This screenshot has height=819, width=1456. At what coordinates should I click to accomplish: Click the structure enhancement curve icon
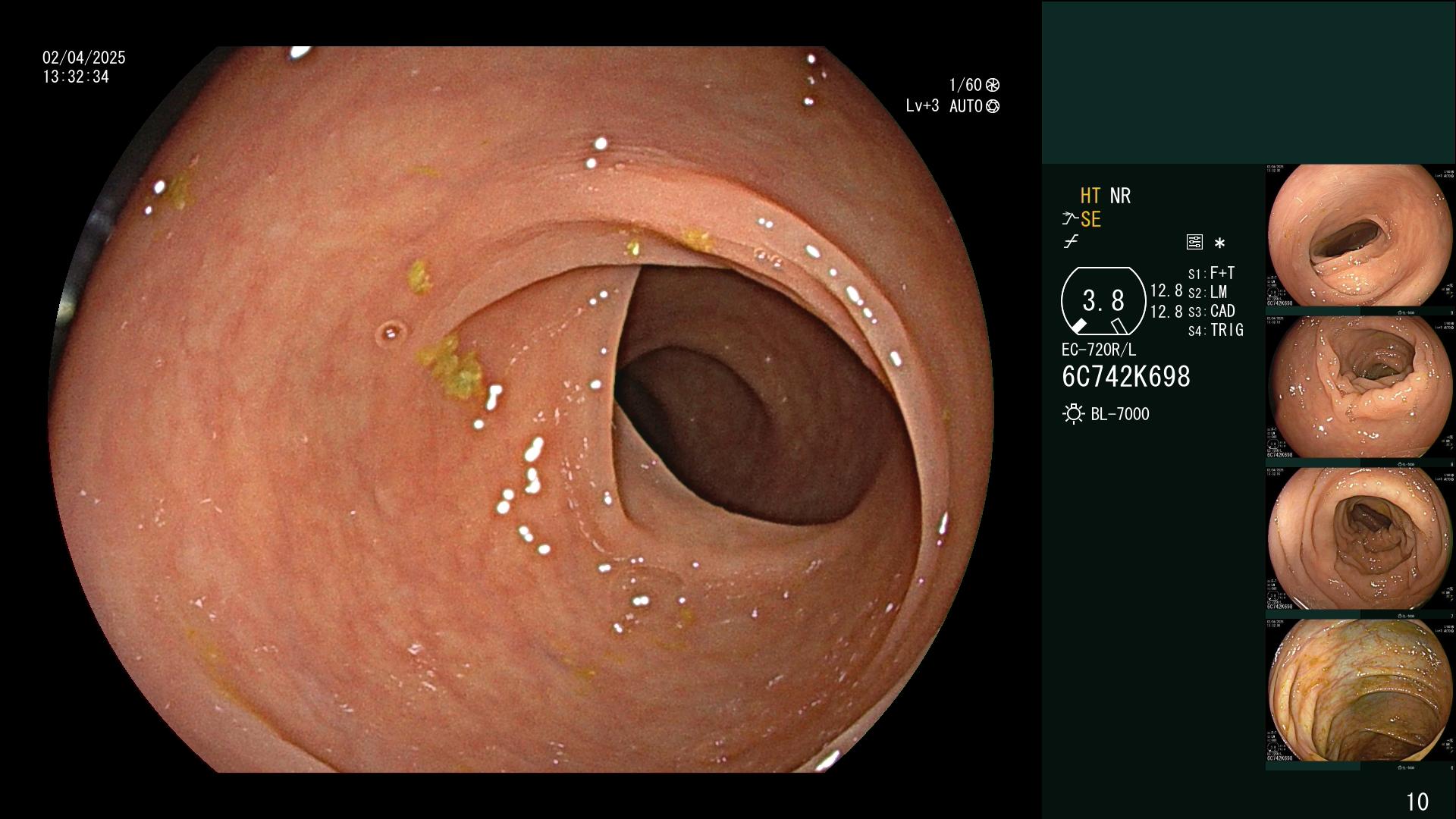click(x=1070, y=219)
